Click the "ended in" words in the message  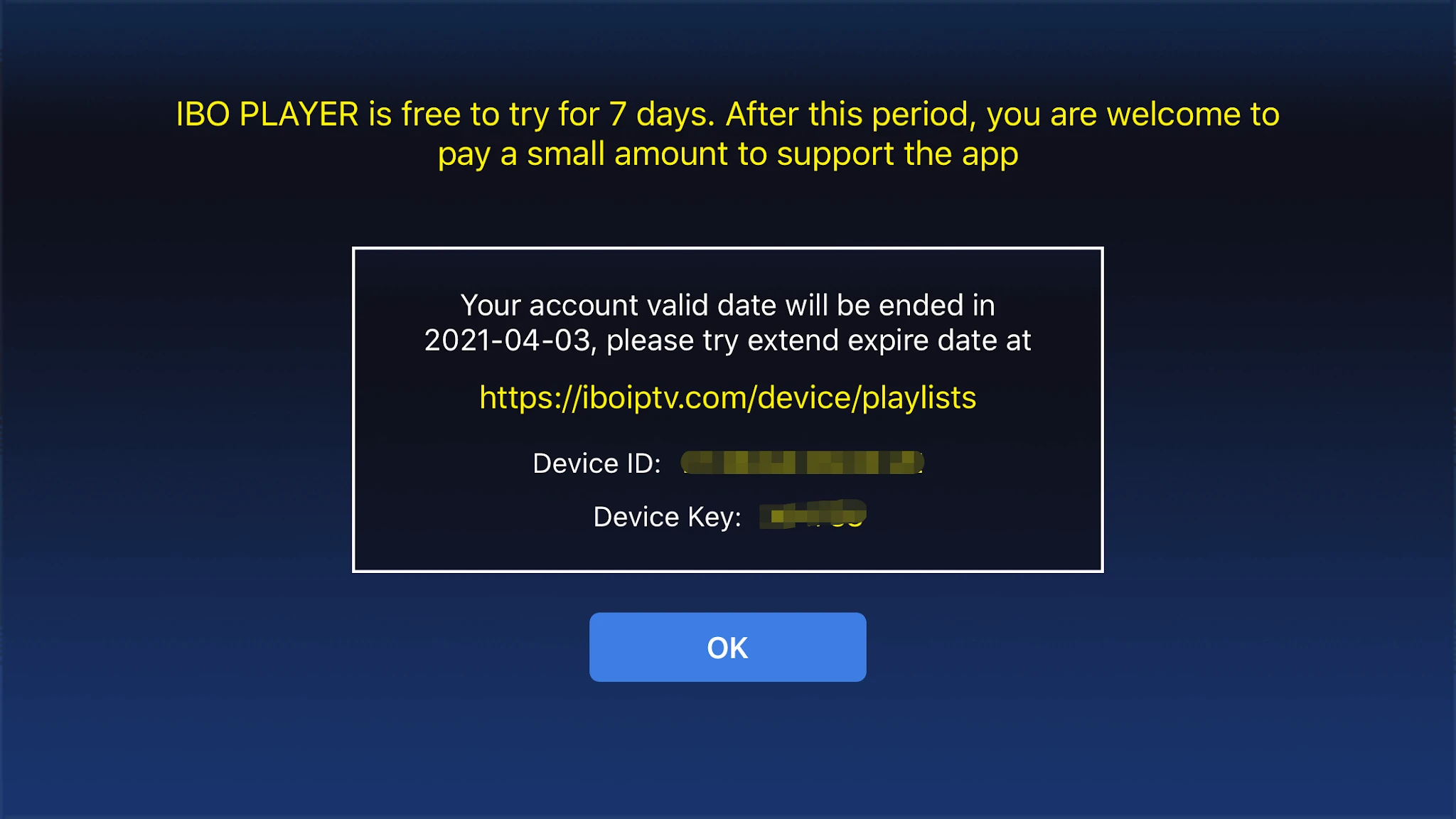(937, 306)
